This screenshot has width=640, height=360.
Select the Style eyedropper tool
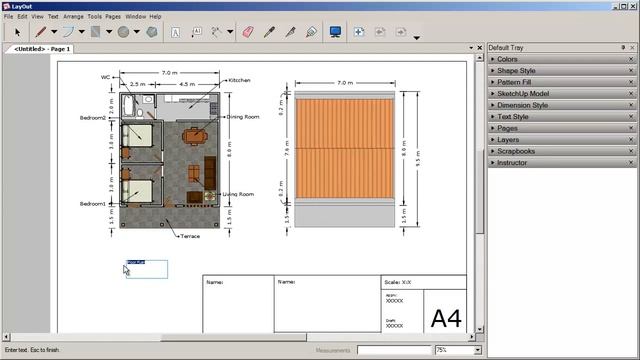click(x=269, y=32)
